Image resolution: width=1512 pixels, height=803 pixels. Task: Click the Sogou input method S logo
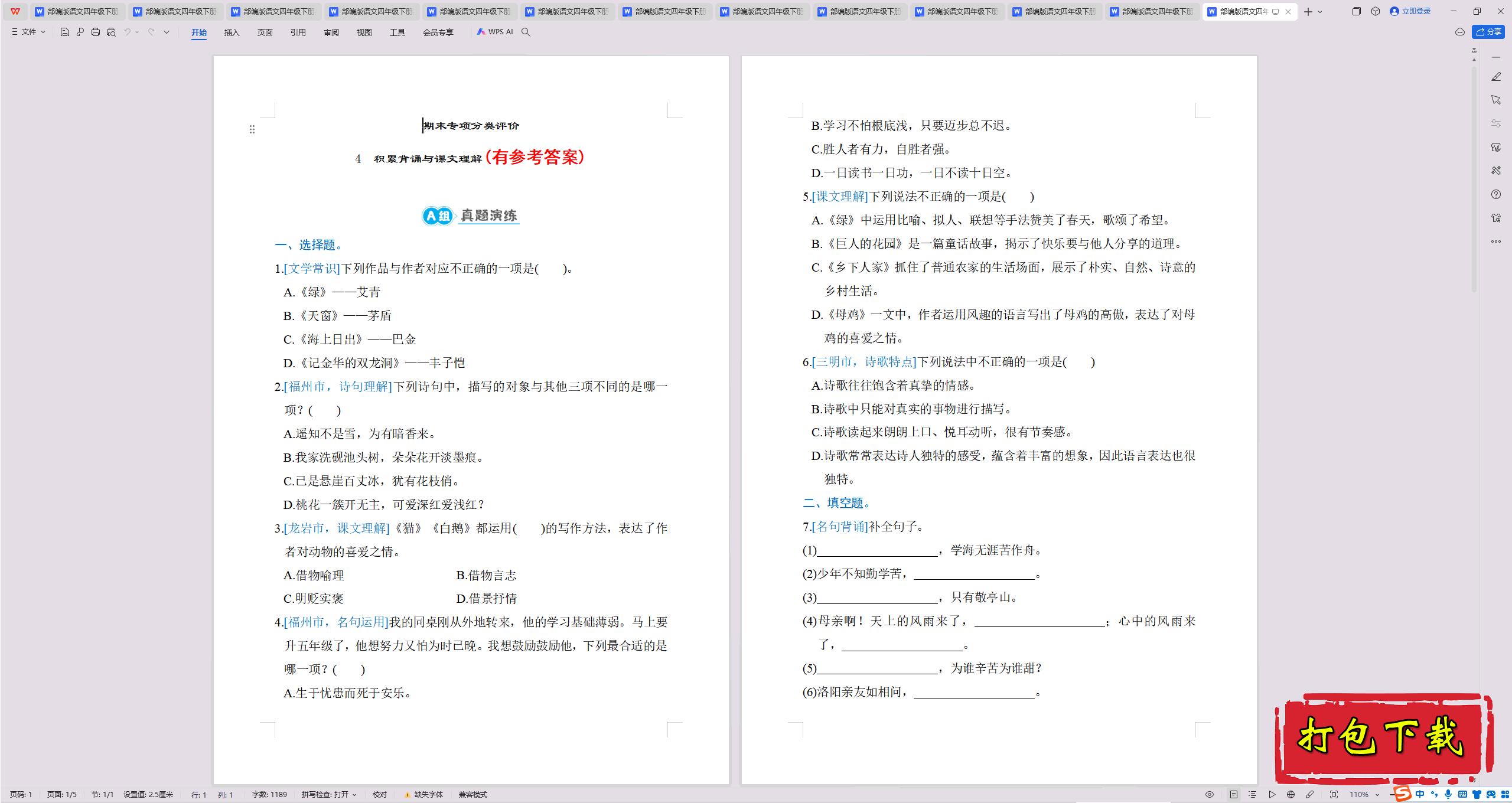coord(1402,794)
